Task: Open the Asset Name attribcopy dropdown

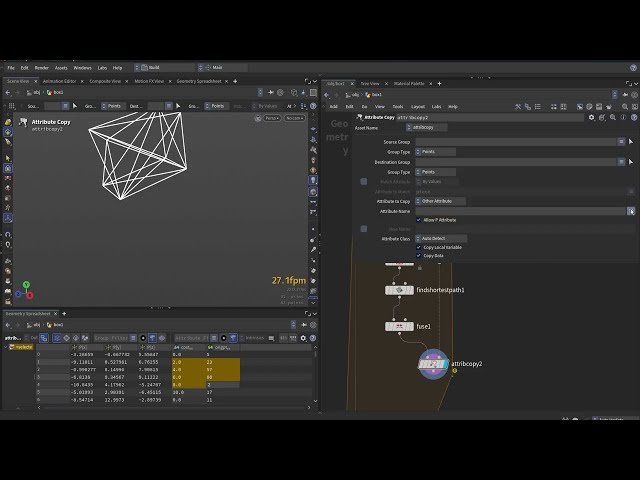Action: [427, 127]
